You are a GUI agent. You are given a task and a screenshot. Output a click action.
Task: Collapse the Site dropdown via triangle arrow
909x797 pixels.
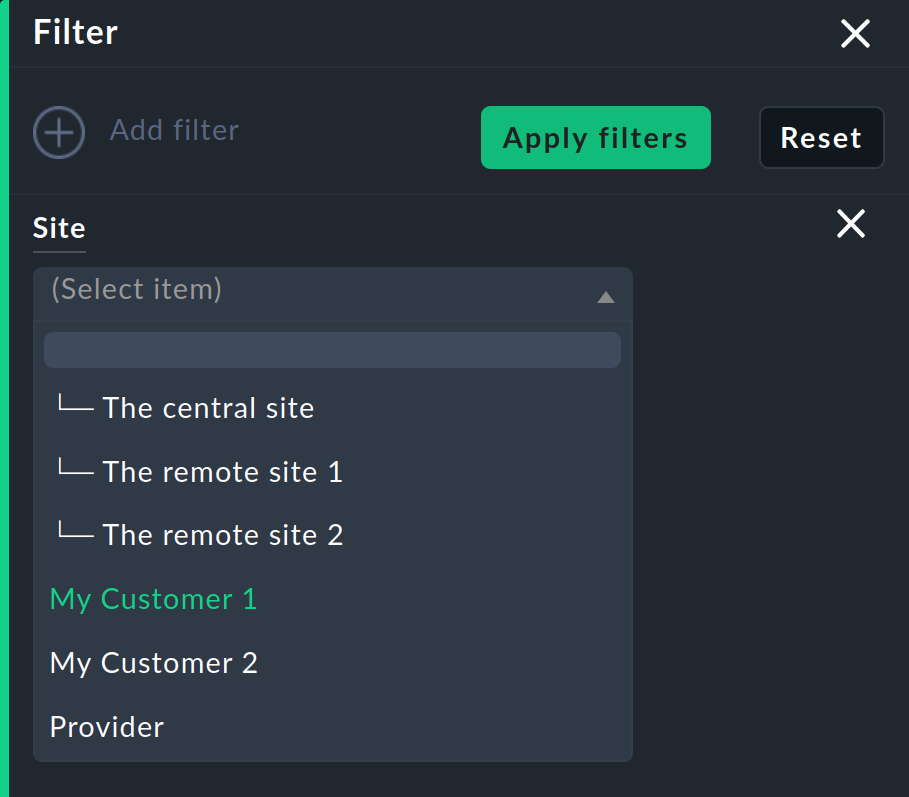pyautogui.click(x=605, y=297)
